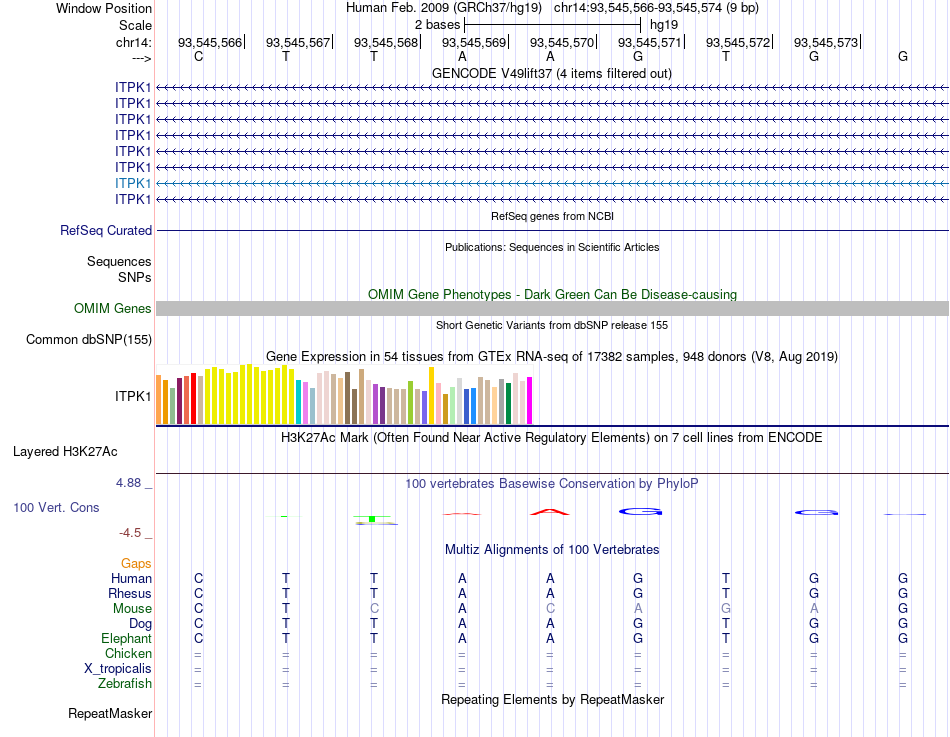Select the Dog alignment row label

(x=141, y=624)
